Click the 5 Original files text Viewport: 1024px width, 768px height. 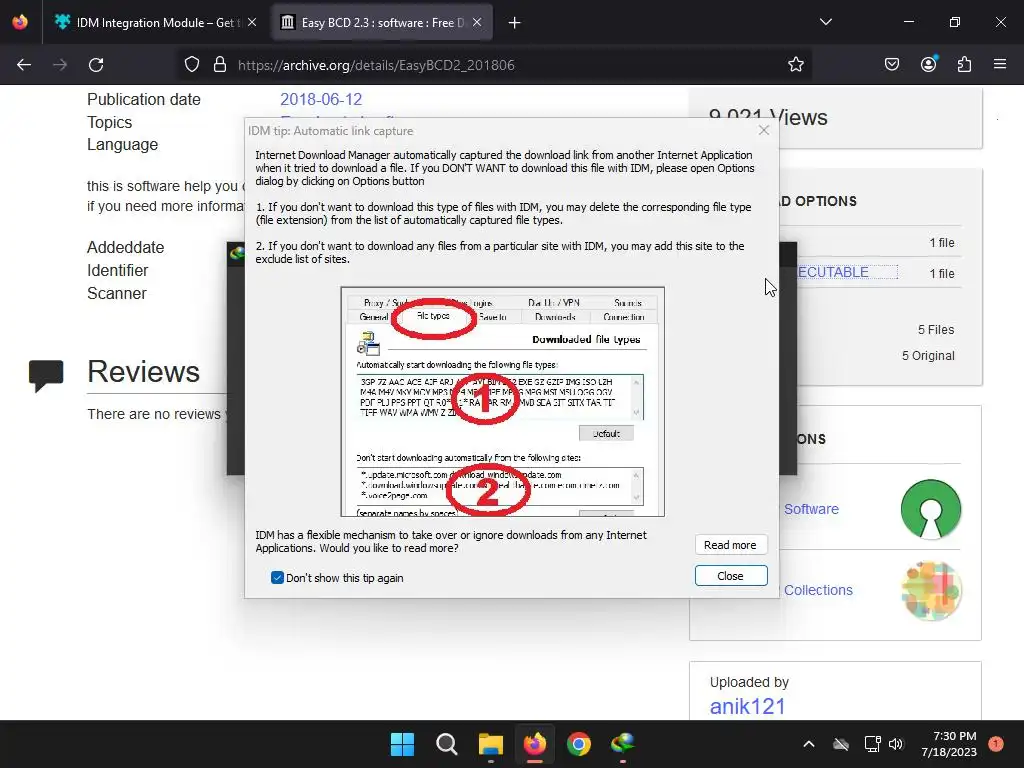point(928,356)
